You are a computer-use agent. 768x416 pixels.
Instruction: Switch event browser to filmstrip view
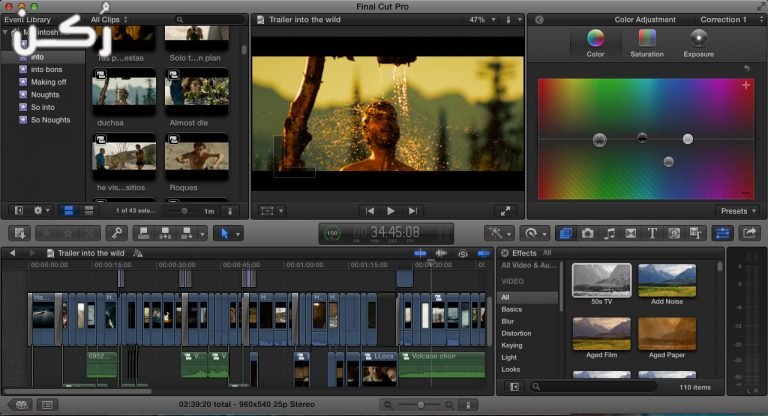69,211
